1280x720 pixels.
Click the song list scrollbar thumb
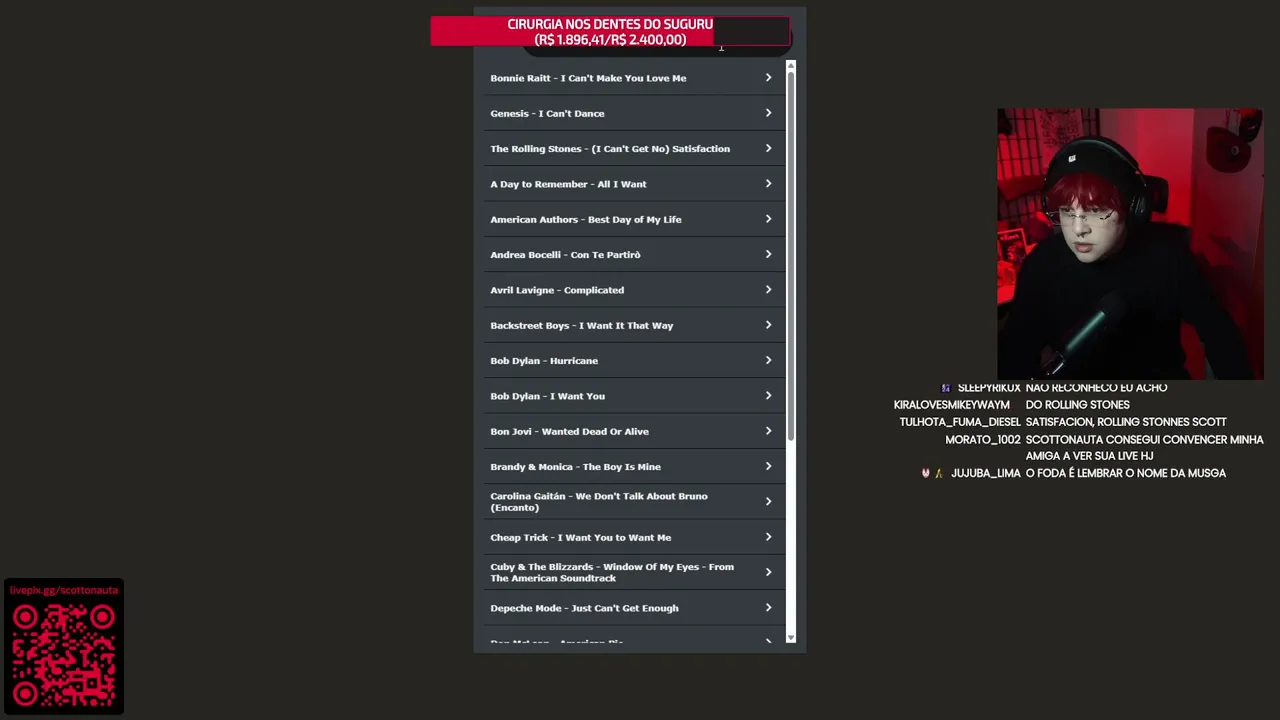click(x=790, y=255)
